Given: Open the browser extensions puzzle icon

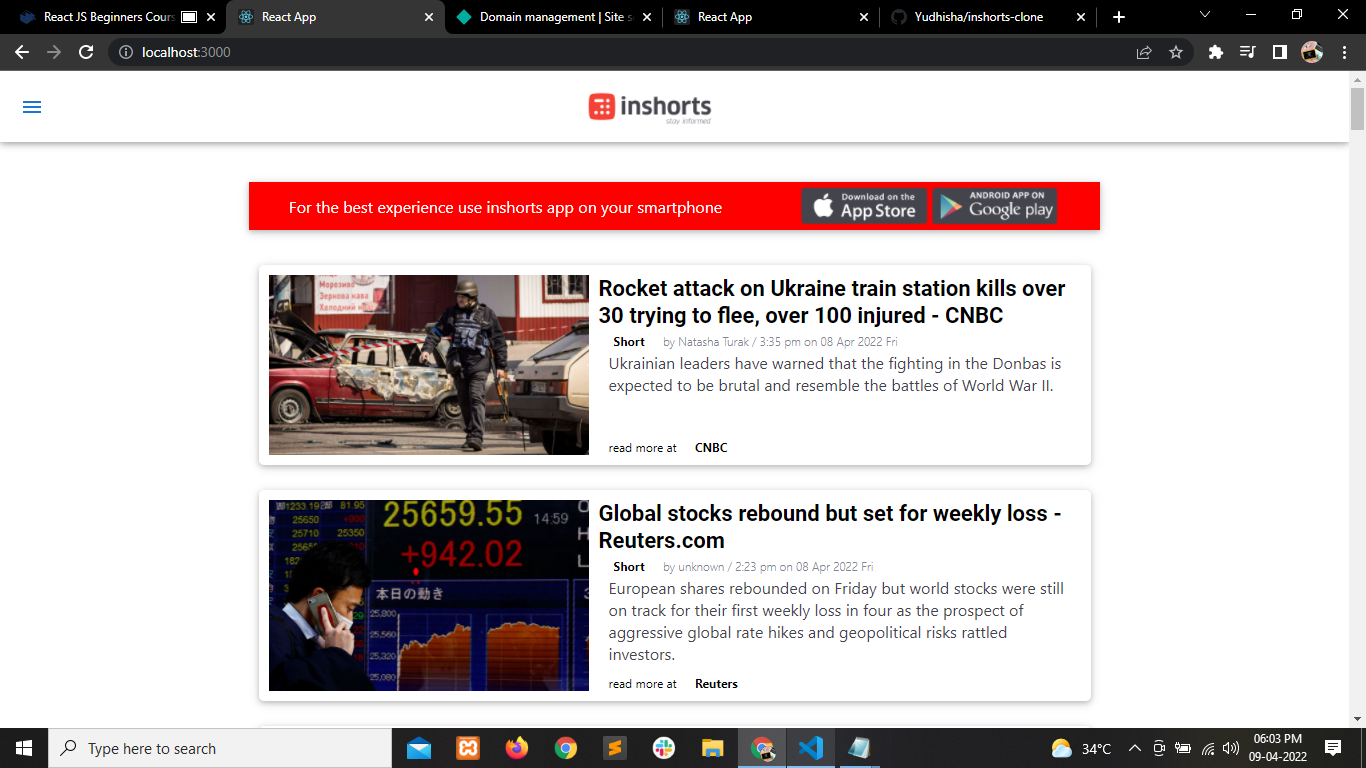Looking at the screenshot, I should point(1215,52).
